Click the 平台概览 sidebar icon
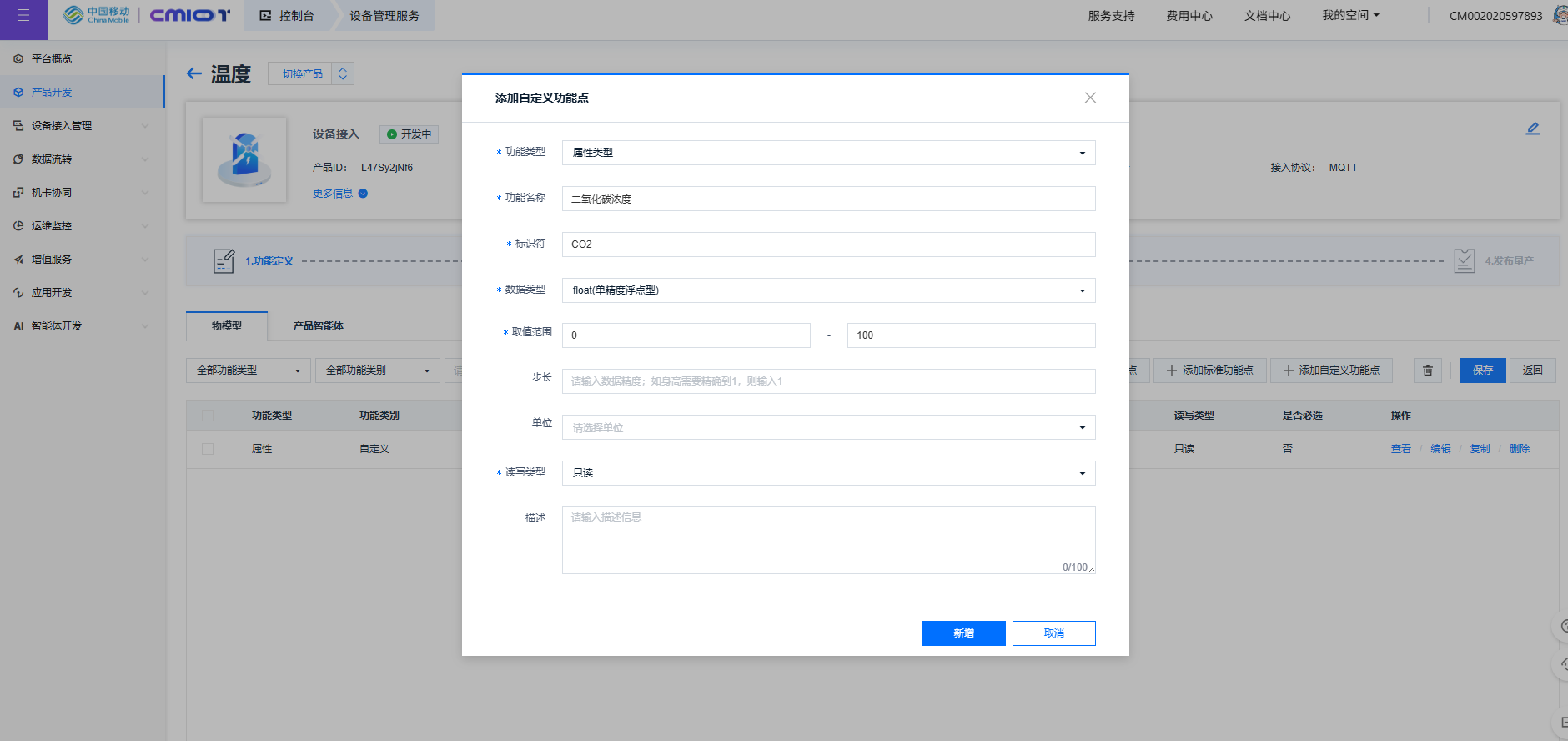Image resolution: width=1568 pixels, height=741 pixels. click(18, 59)
